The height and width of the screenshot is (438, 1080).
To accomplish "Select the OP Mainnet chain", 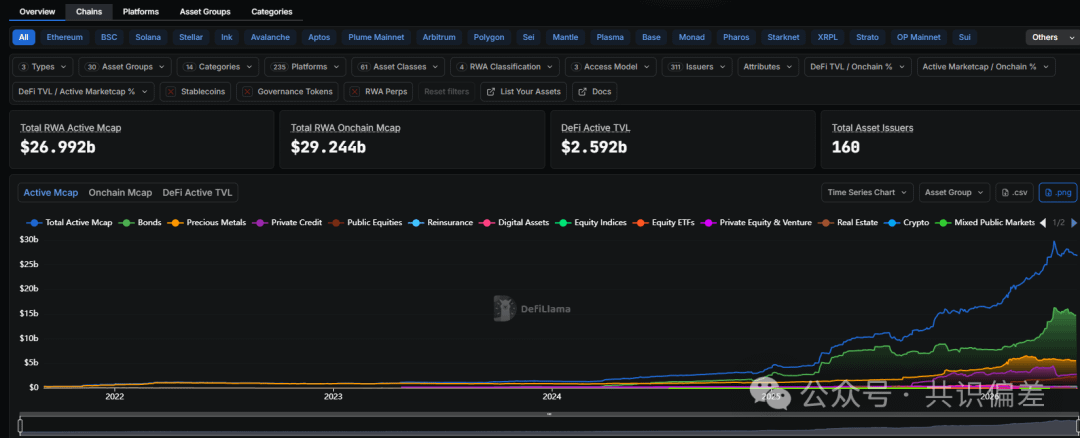I will pyautogui.click(x=919, y=37).
